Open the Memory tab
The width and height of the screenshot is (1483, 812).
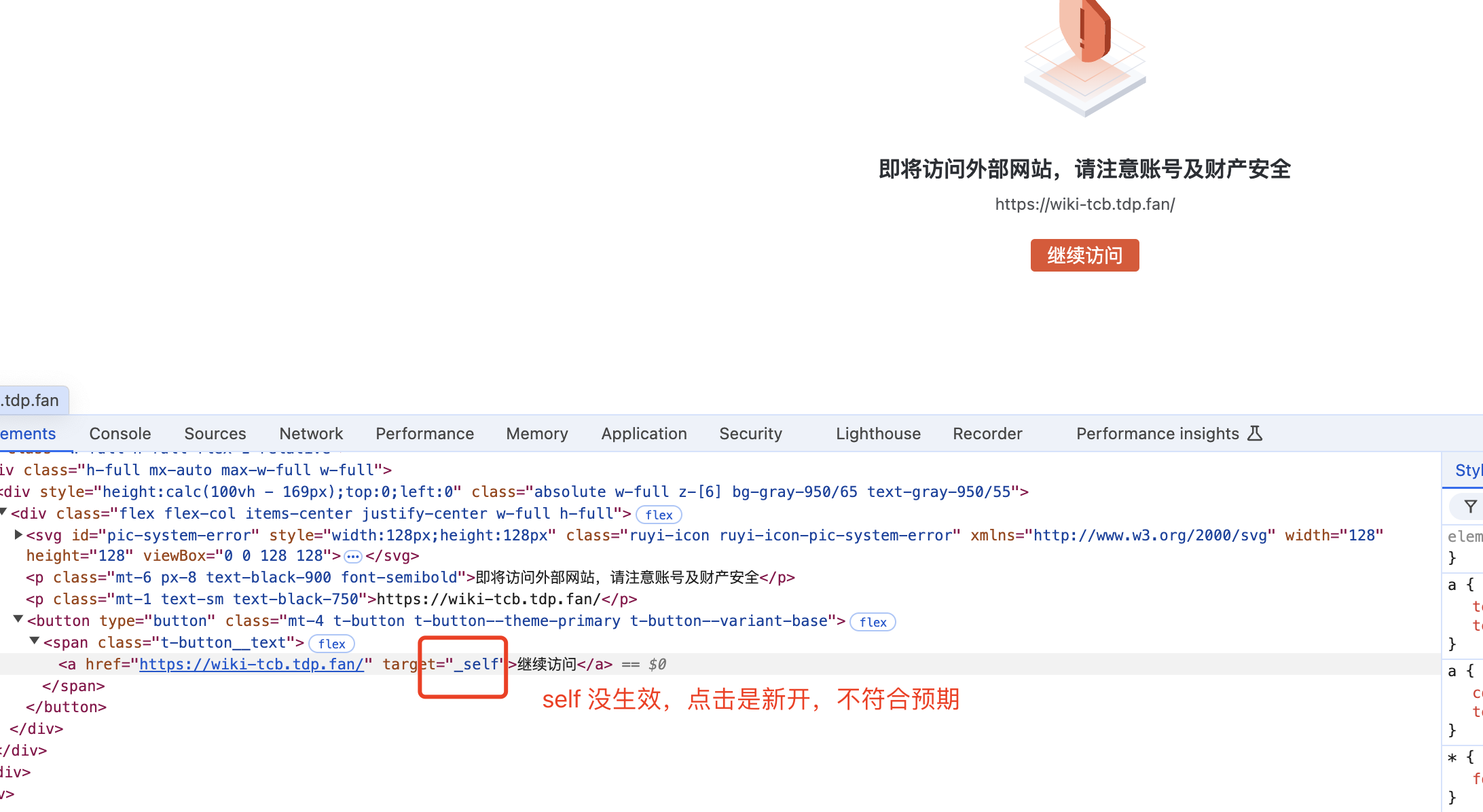(x=536, y=434)
